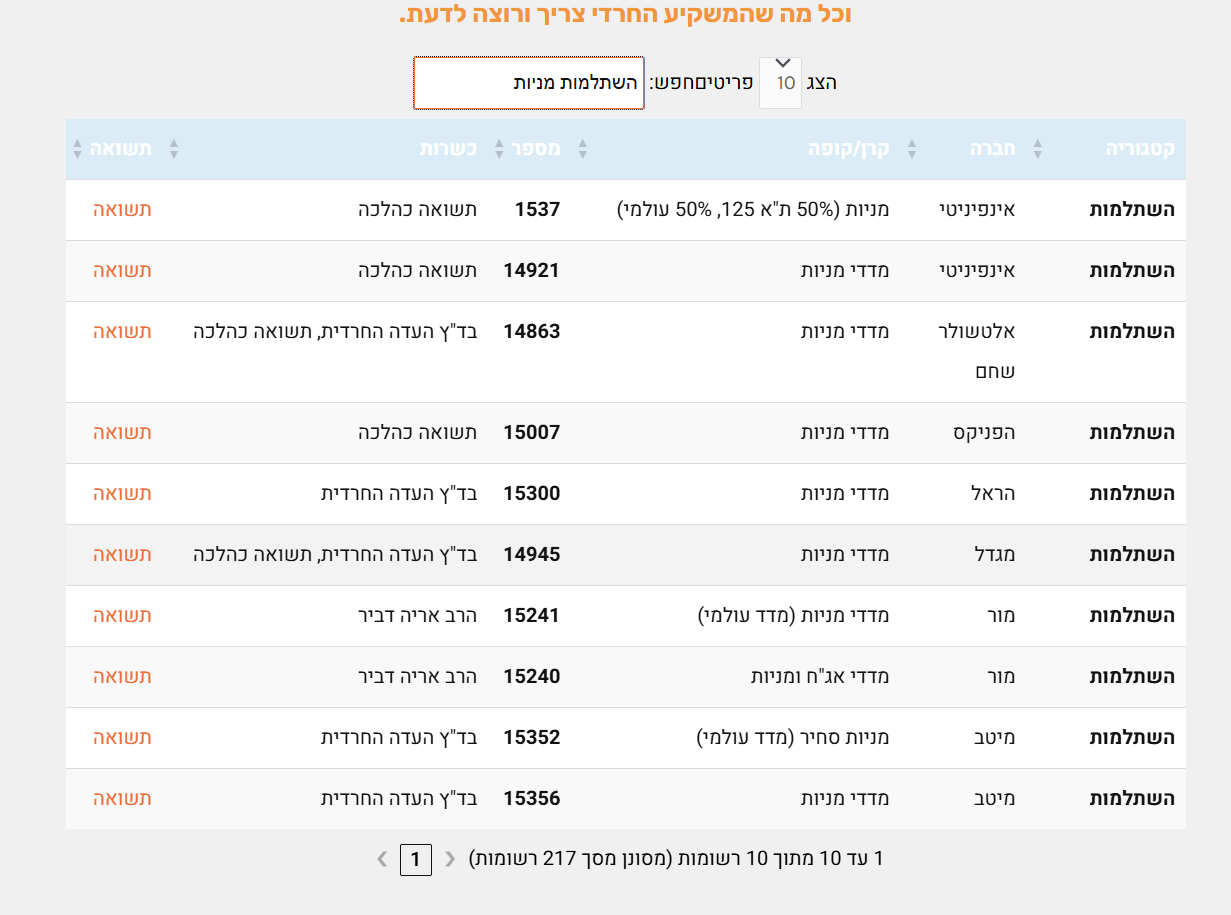This screenshot has width=1231, height=915.
Task: Open תשואה for מיטב fund 15352
Action: click(121, 738)
